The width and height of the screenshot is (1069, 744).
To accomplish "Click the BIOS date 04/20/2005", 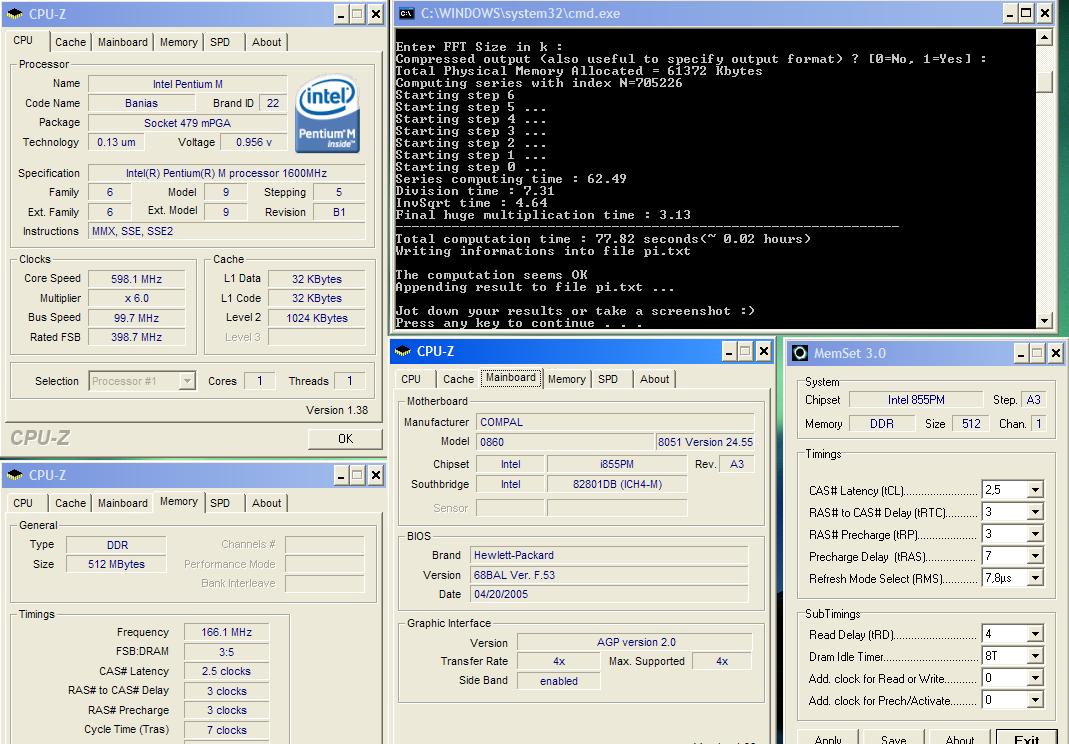I will [x=608, y=594].
